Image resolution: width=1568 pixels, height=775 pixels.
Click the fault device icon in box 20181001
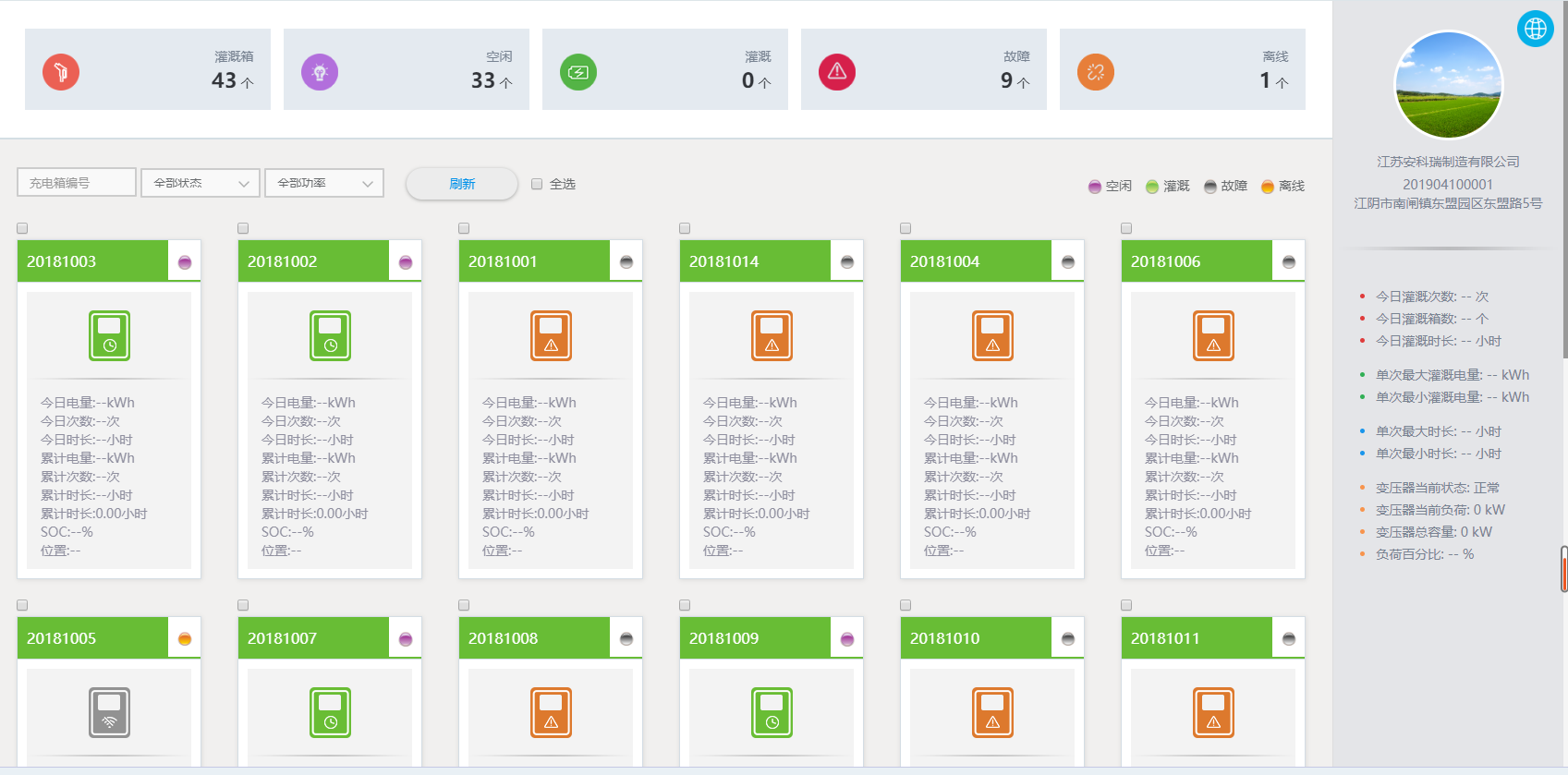(551, 335)
